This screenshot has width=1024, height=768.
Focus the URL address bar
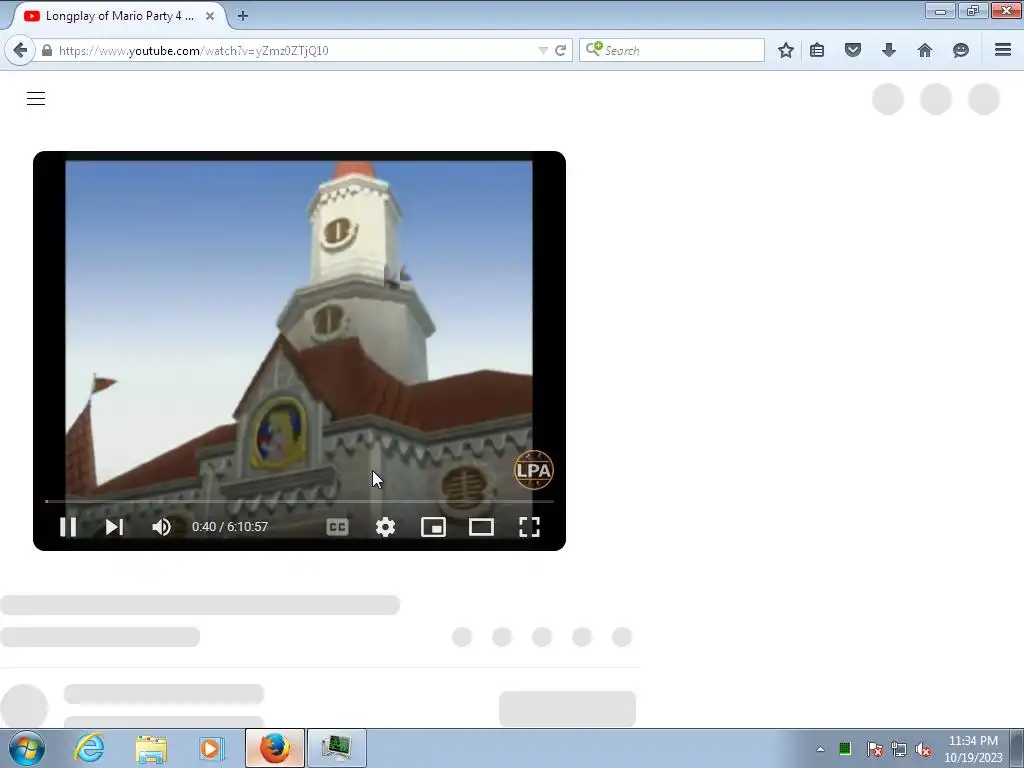pyautogui.click(x=294, y=50)
